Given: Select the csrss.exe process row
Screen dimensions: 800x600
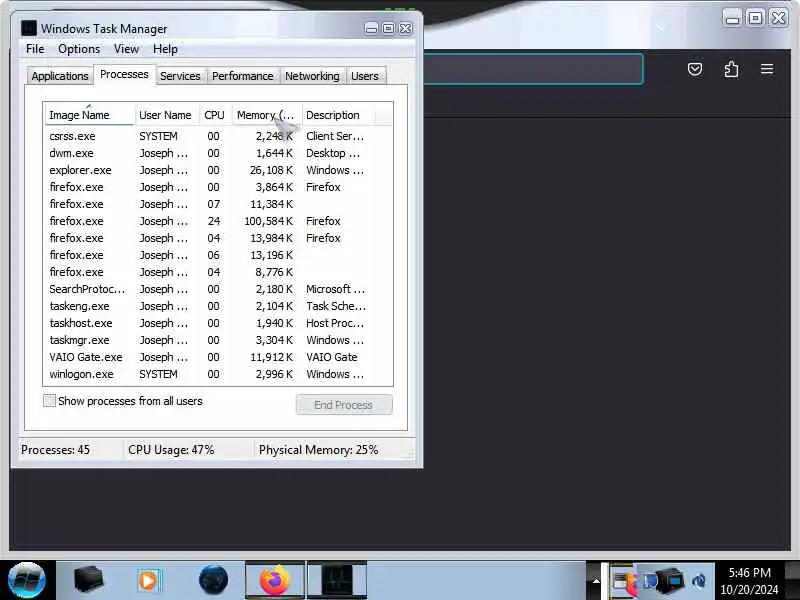Looking at the screenshot, I should 218,136.
